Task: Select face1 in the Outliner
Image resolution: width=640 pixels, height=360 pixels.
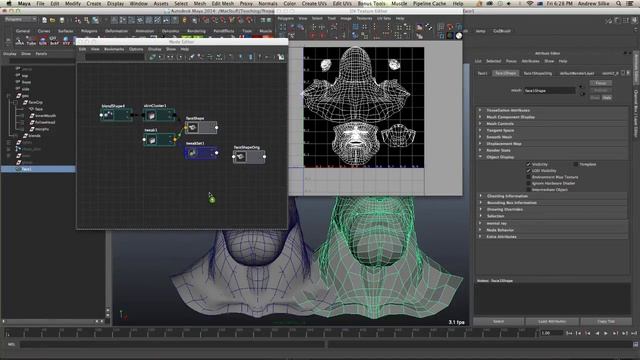Action: coord(38,169)
